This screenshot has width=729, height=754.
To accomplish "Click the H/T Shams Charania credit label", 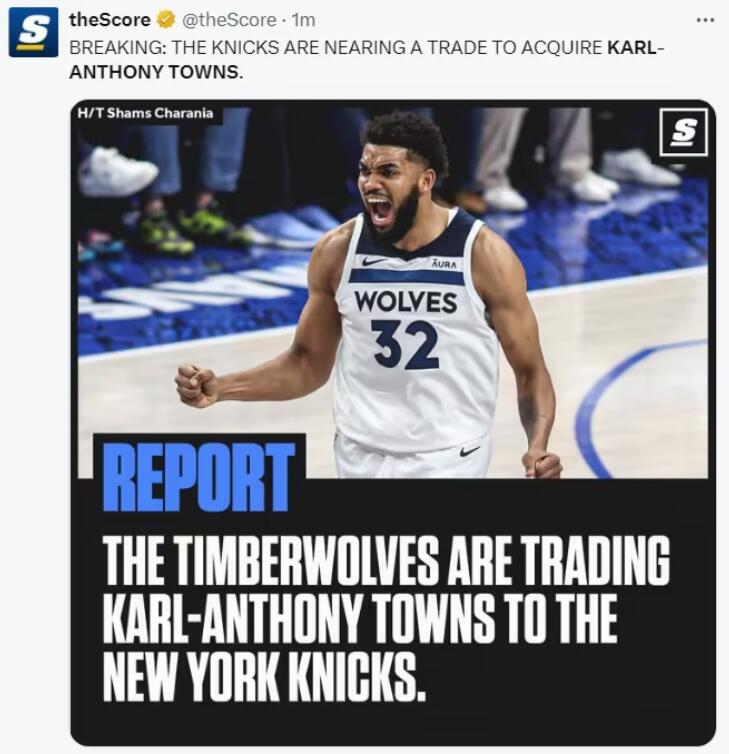I will click(145, 113).
